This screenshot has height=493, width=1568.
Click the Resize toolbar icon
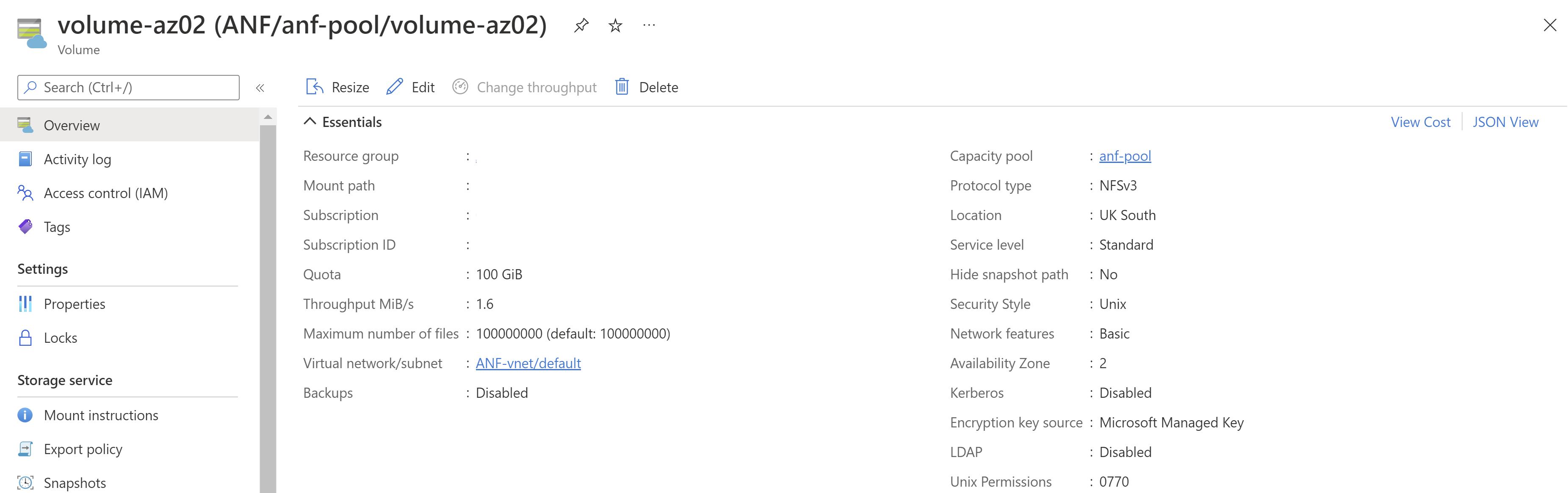314,87
